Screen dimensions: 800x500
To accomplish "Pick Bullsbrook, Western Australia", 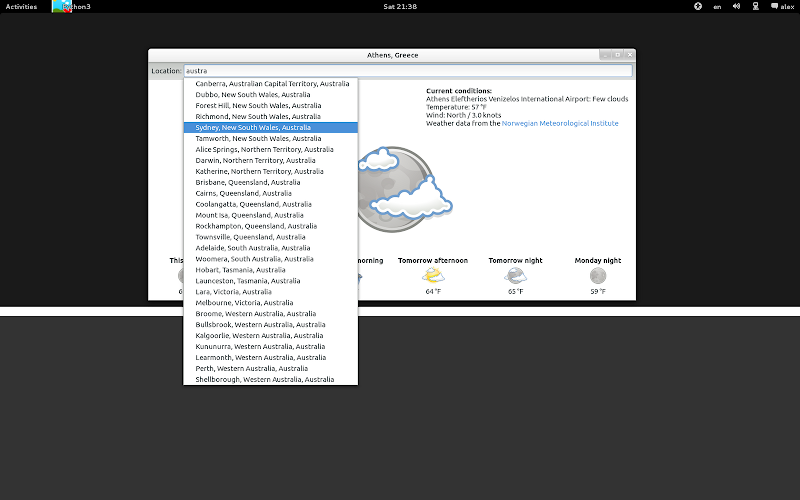I will click(x=271, y=325).
